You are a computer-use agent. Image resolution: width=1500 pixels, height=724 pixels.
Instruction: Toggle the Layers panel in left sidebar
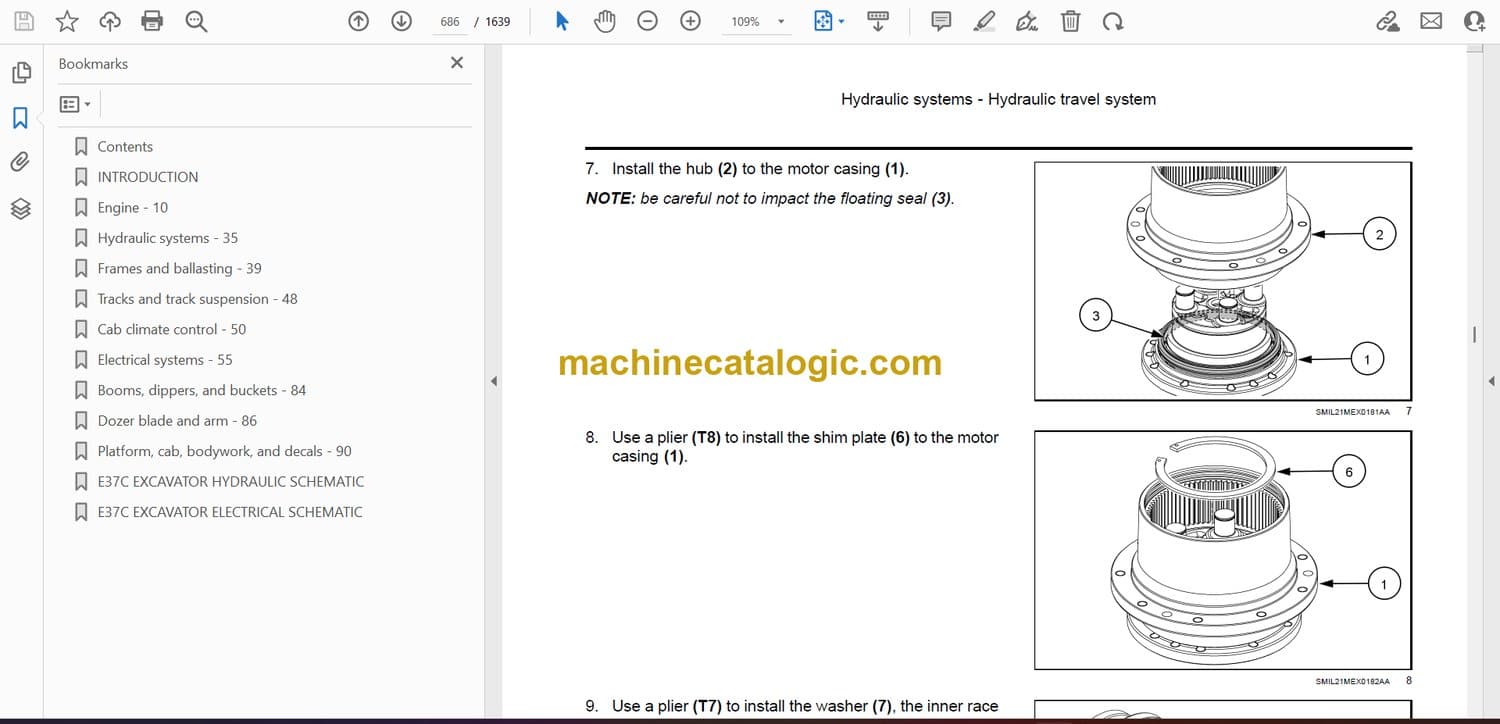click(x=21, y=208)
